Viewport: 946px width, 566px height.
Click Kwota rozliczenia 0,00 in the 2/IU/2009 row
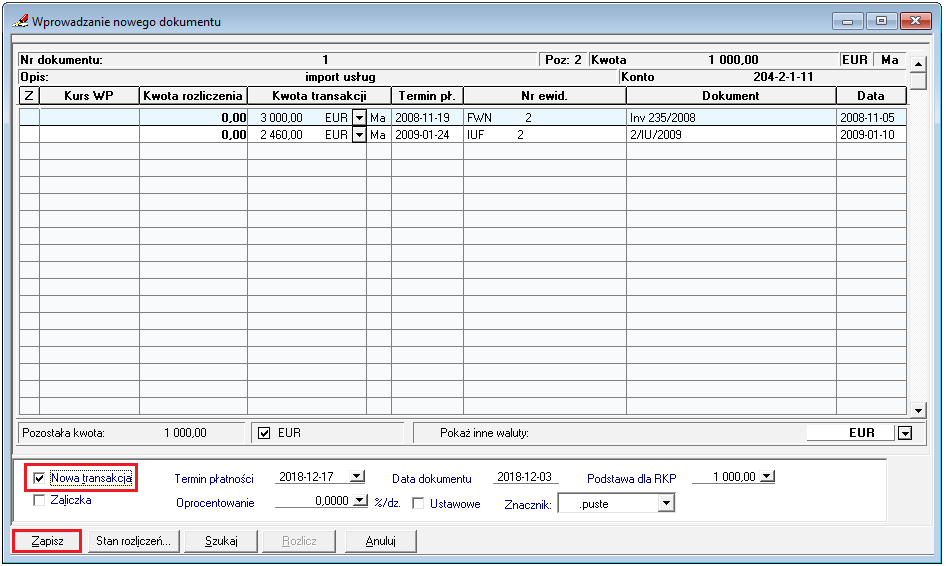(193, 135)
